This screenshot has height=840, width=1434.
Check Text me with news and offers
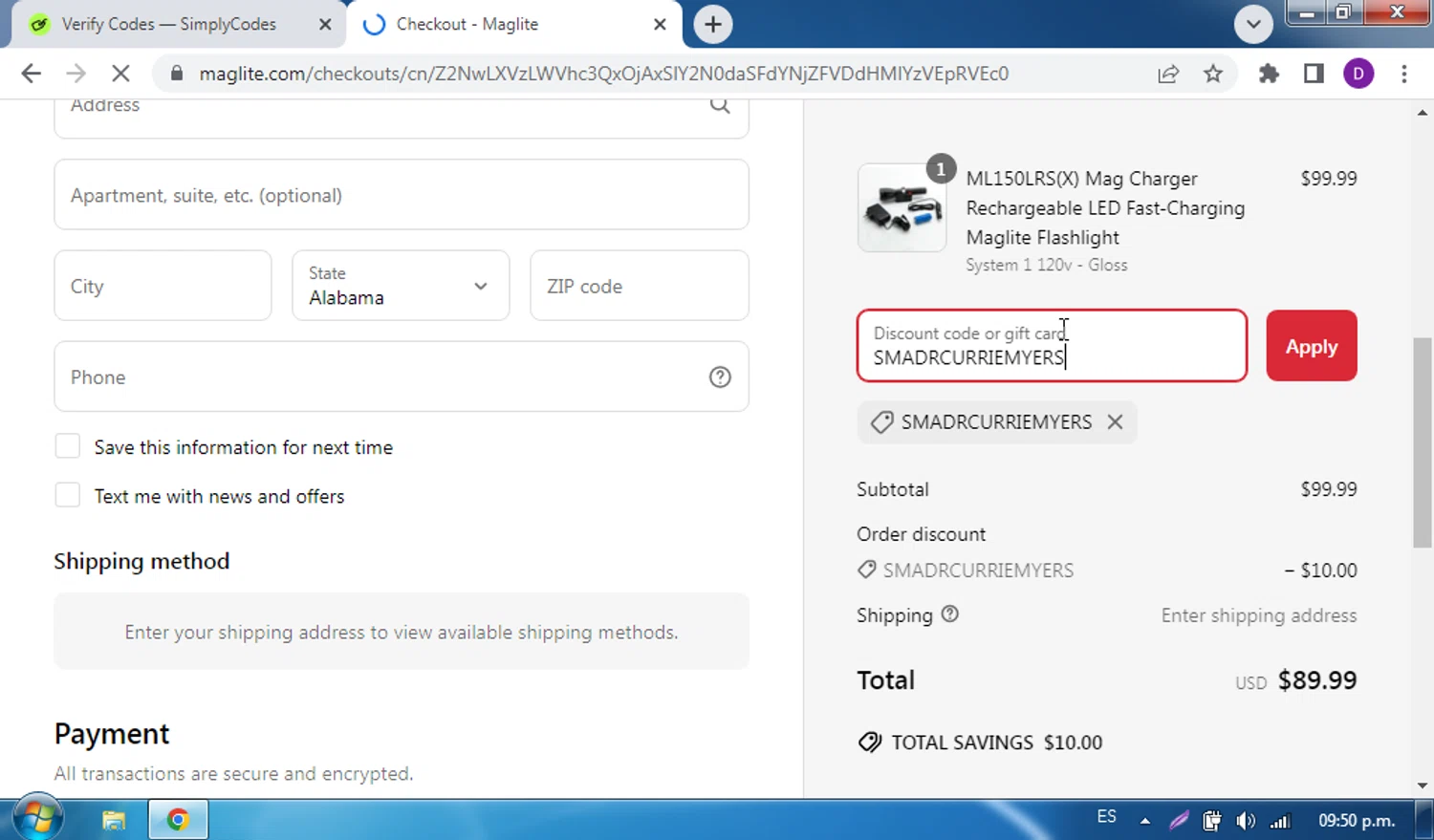pos(67,495)
